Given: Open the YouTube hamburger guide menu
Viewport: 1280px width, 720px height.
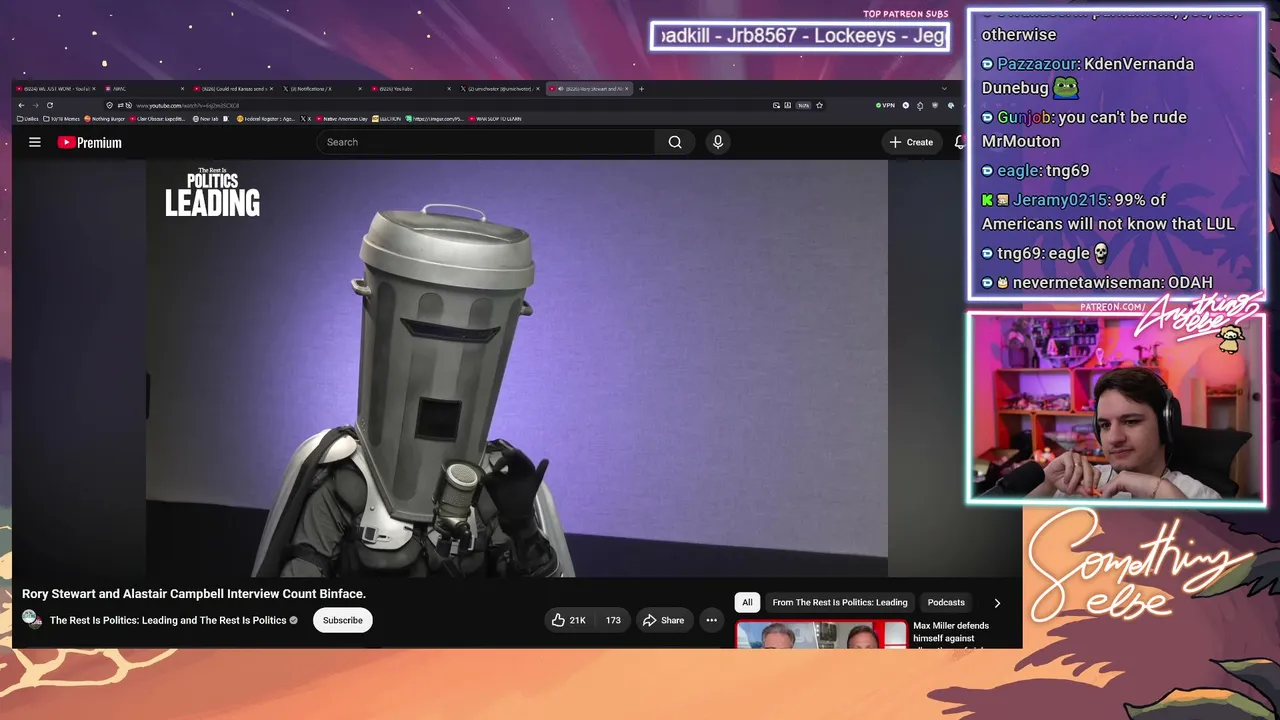Looking at the screenshot, I should [34, 142].
